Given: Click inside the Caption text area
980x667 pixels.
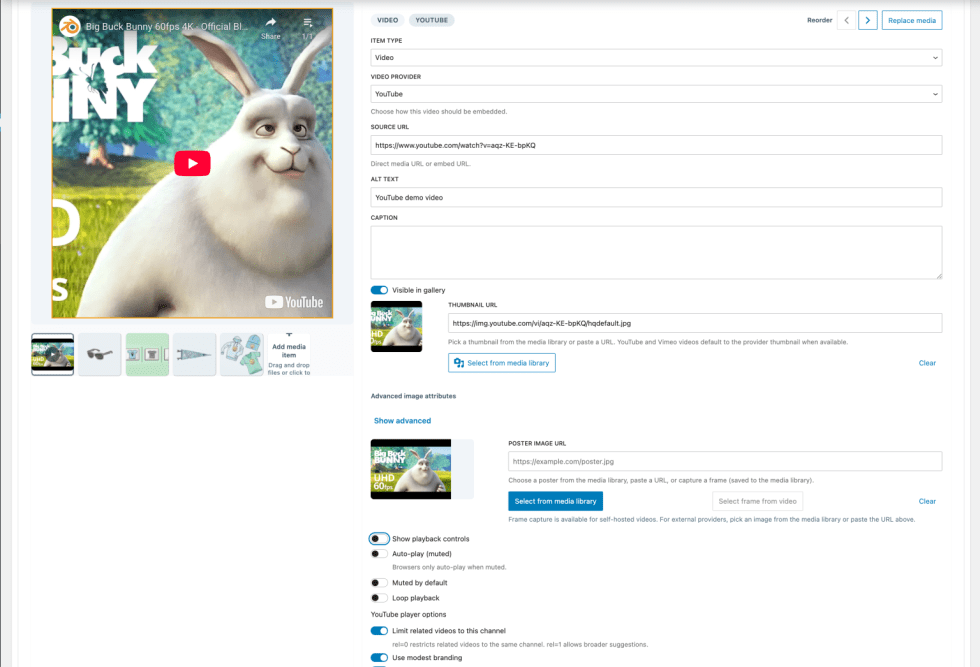Looking at the screenshot, I should coord(656,253).
